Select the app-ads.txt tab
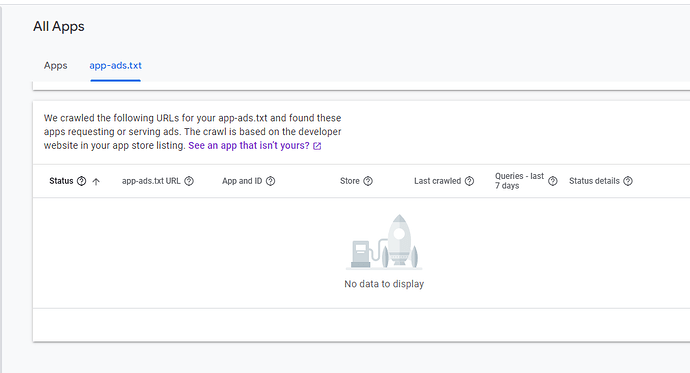The height and width of the screenshot is (373, 690). 115,66
